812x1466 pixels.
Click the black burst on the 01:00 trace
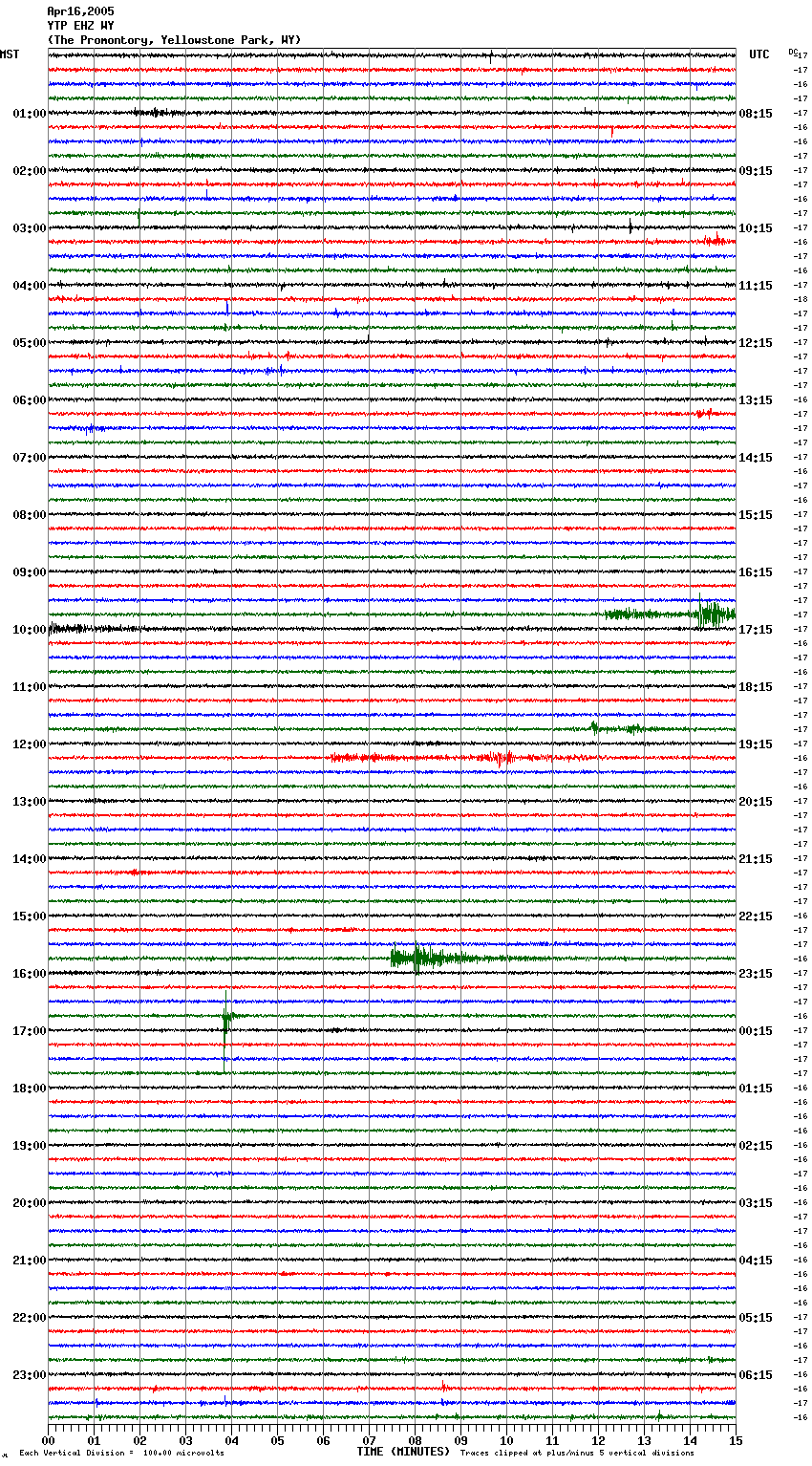click(x=158, y=113)
